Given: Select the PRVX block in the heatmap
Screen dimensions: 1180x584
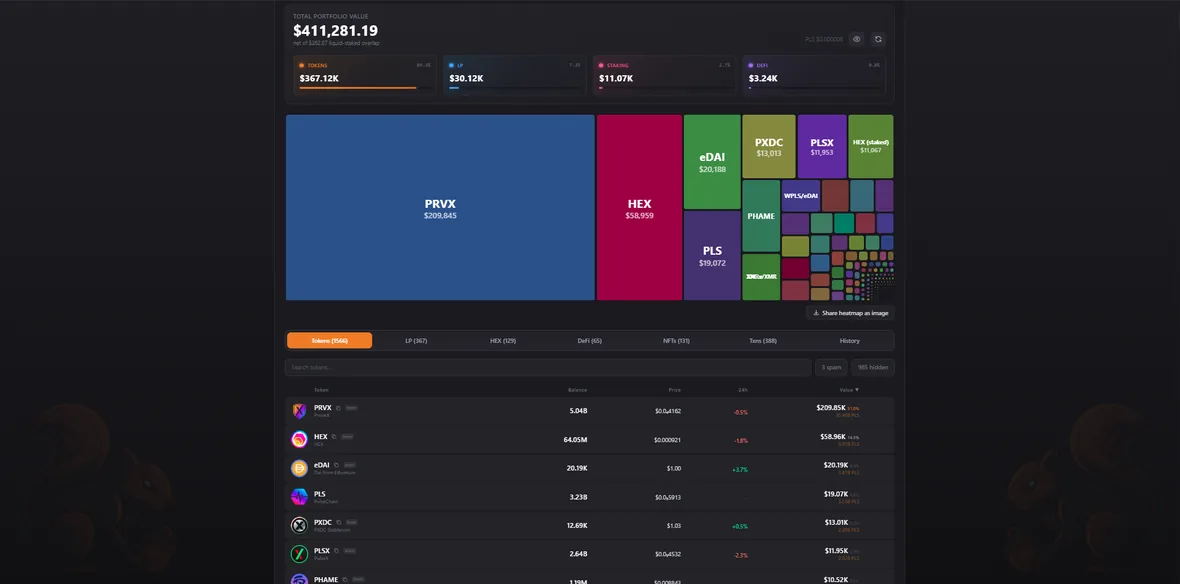Looking at the screenshot, I should (440, 208).
